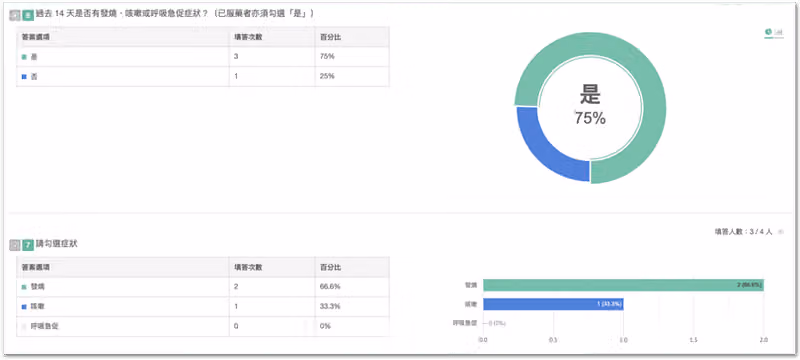
Task: Click the 發燒 label on bar chart axis
Action: (x=470, y=285)
